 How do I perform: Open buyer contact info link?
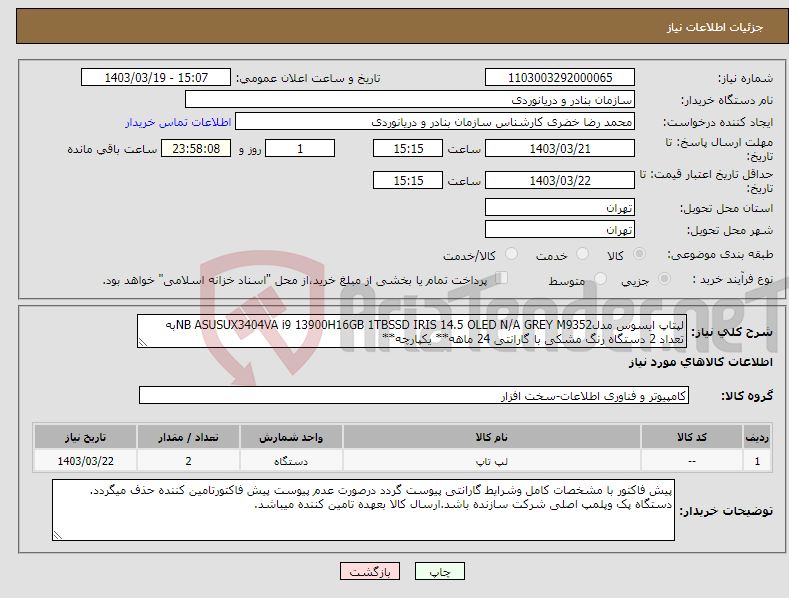pyautogui.click(x=178, y=122)
